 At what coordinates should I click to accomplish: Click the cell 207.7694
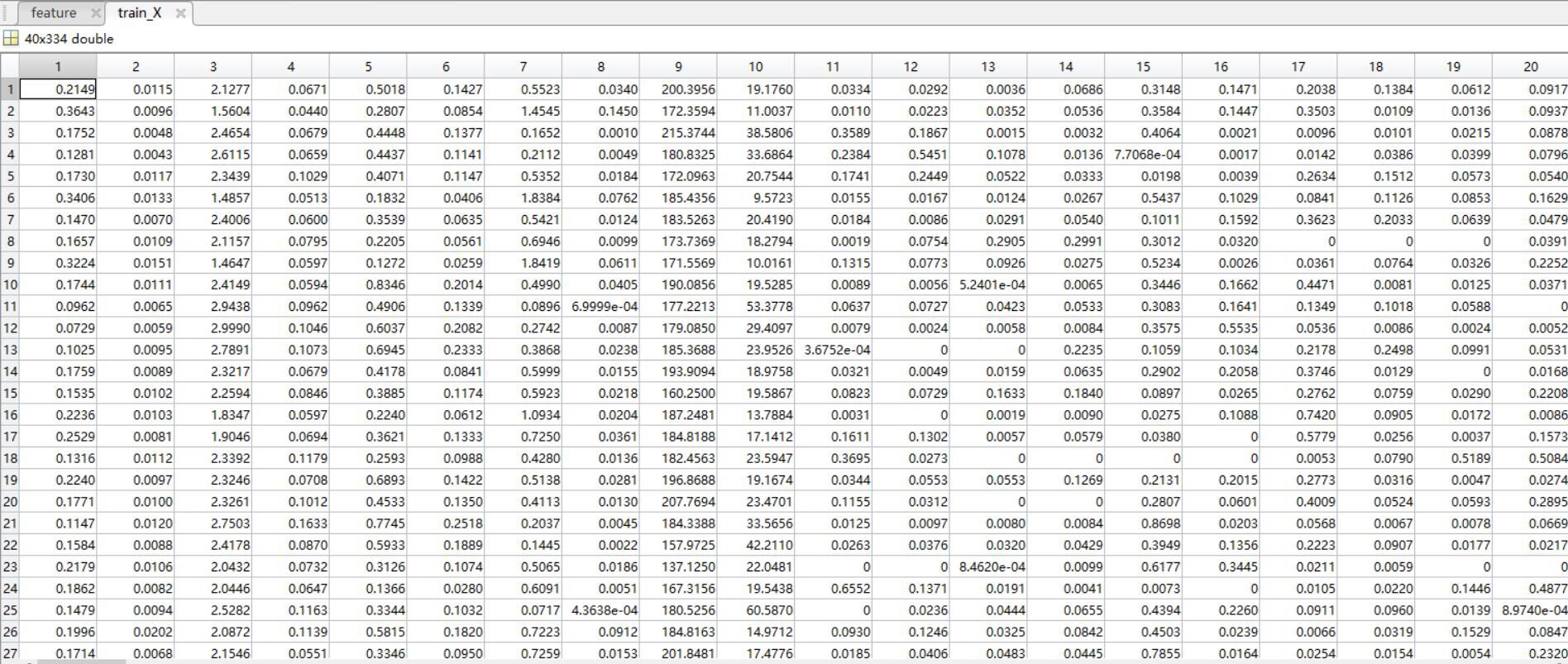point(678,502)
